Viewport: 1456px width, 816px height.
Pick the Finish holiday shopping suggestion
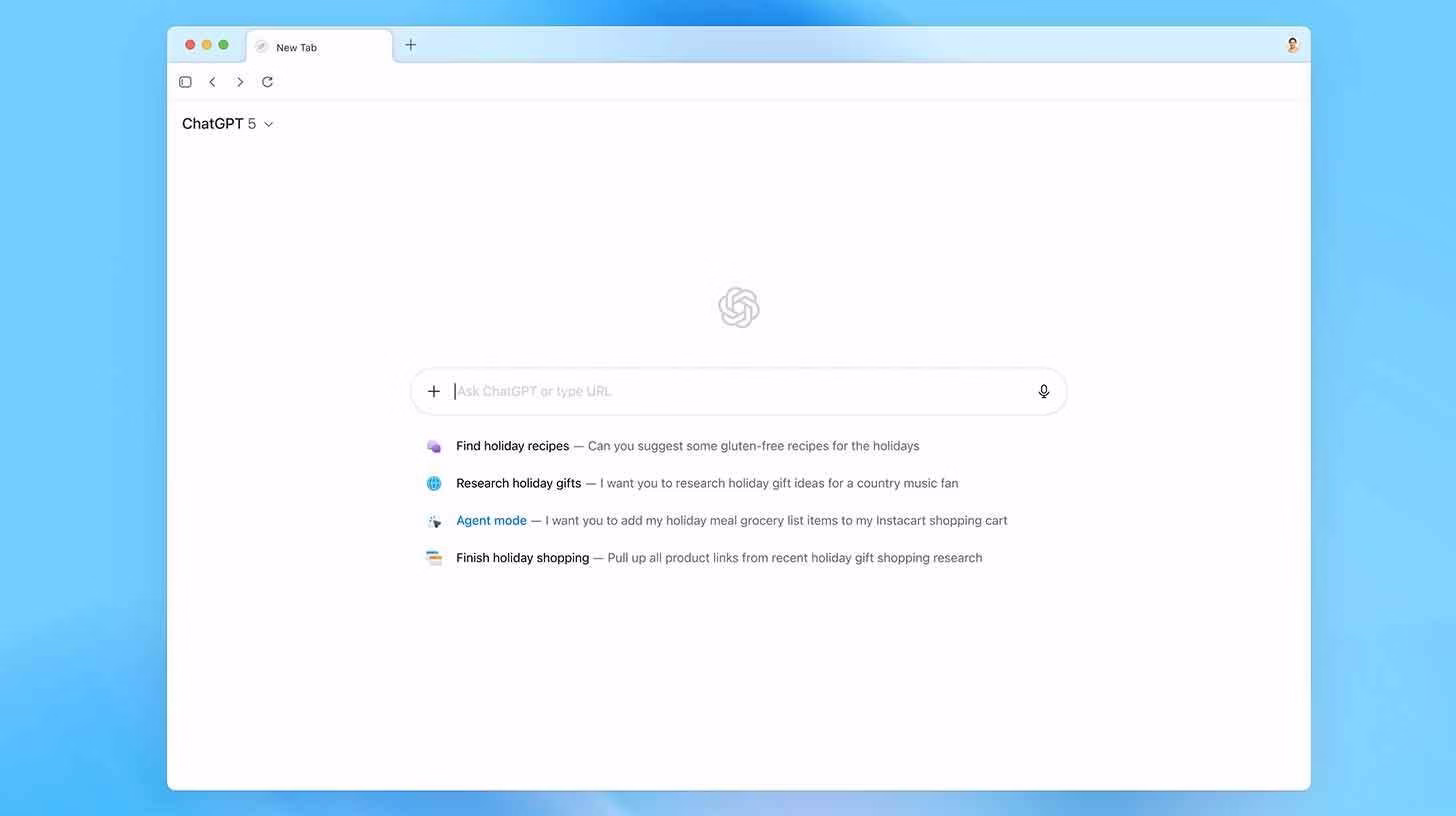click(x=718, y=558)
